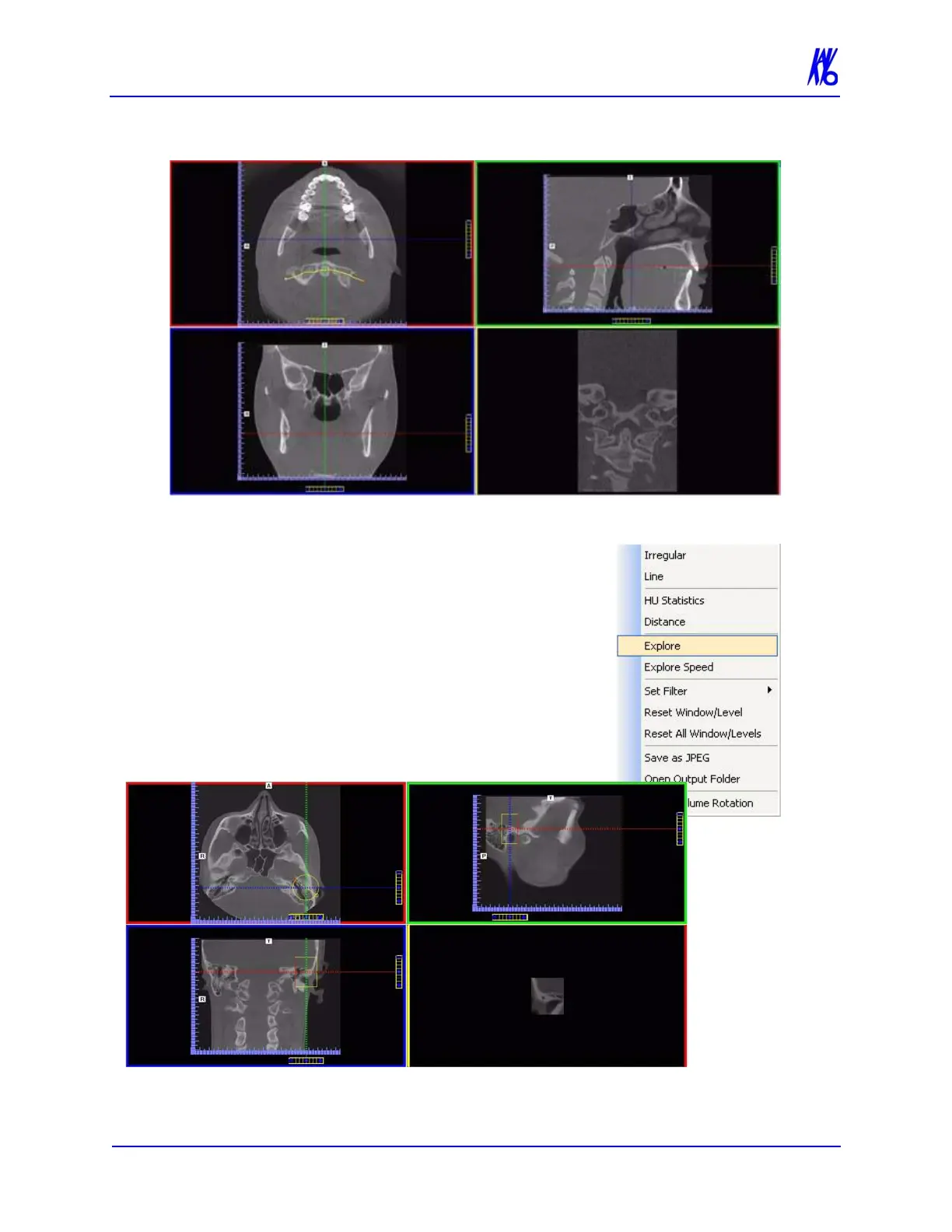Click the vertical yellow slider in upper sagittal view

click(x=774, y=265)
